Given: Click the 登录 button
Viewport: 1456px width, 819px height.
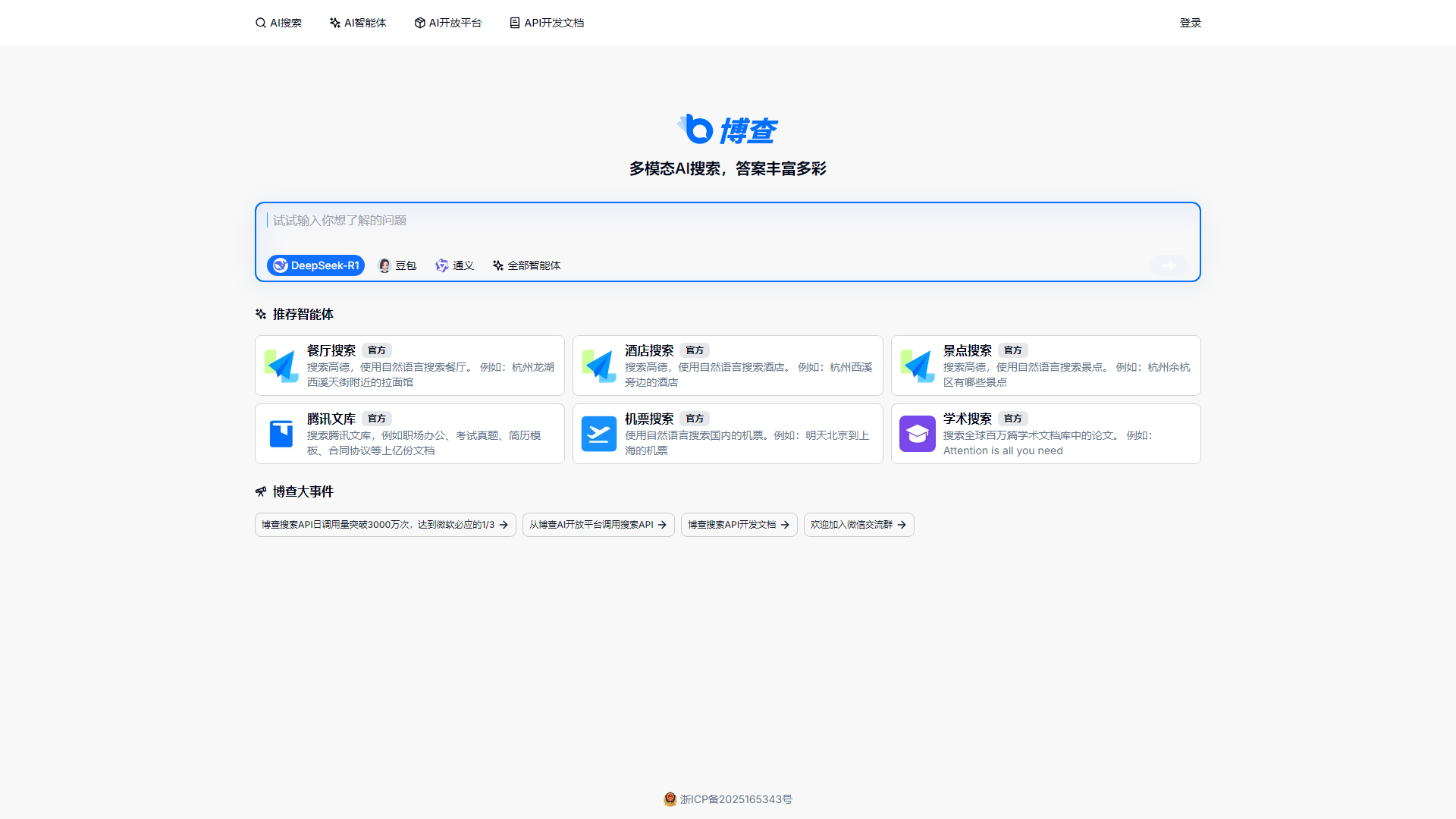Looking at the screenshot, I should click(x=1191, y=23).
